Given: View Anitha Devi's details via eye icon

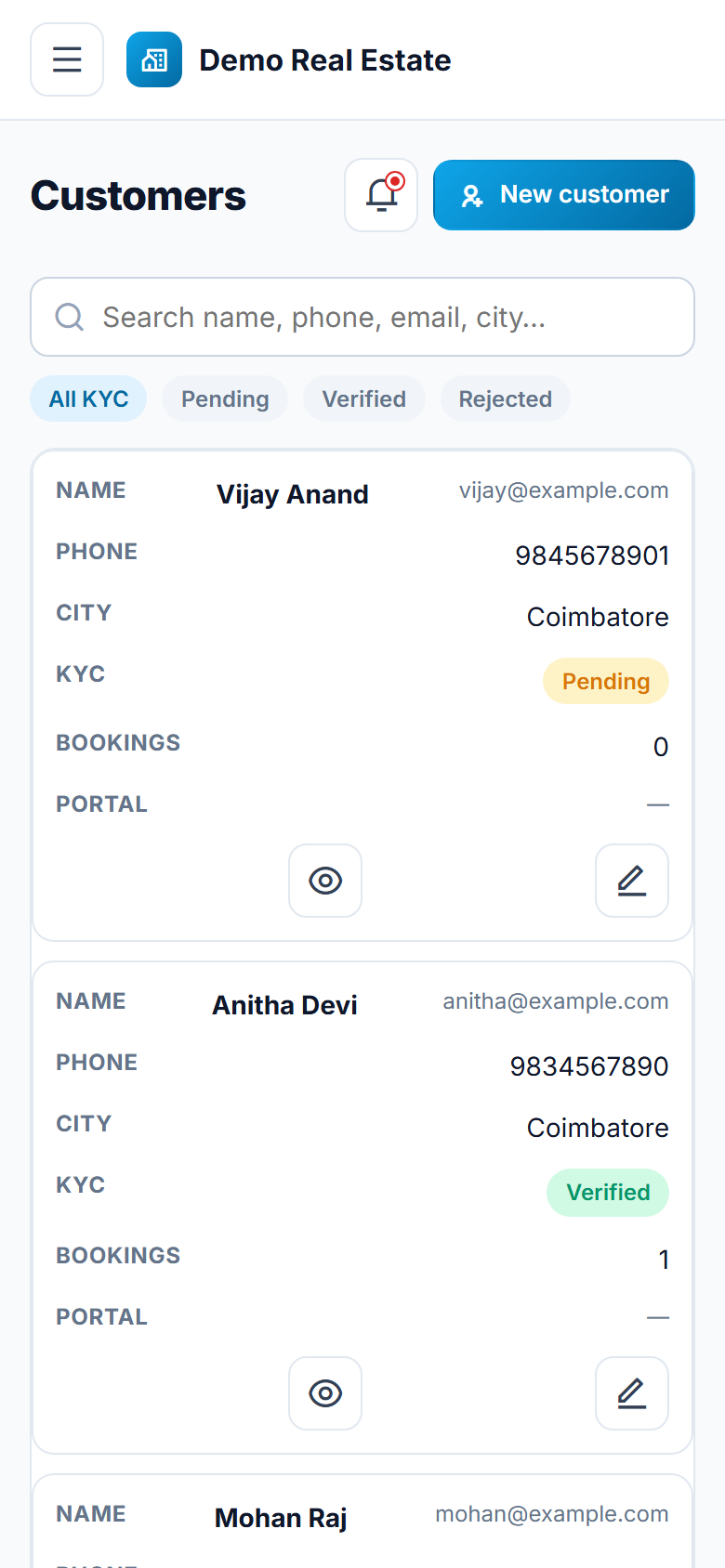Looking at the screenshot, I should (x=325, y=1393).
